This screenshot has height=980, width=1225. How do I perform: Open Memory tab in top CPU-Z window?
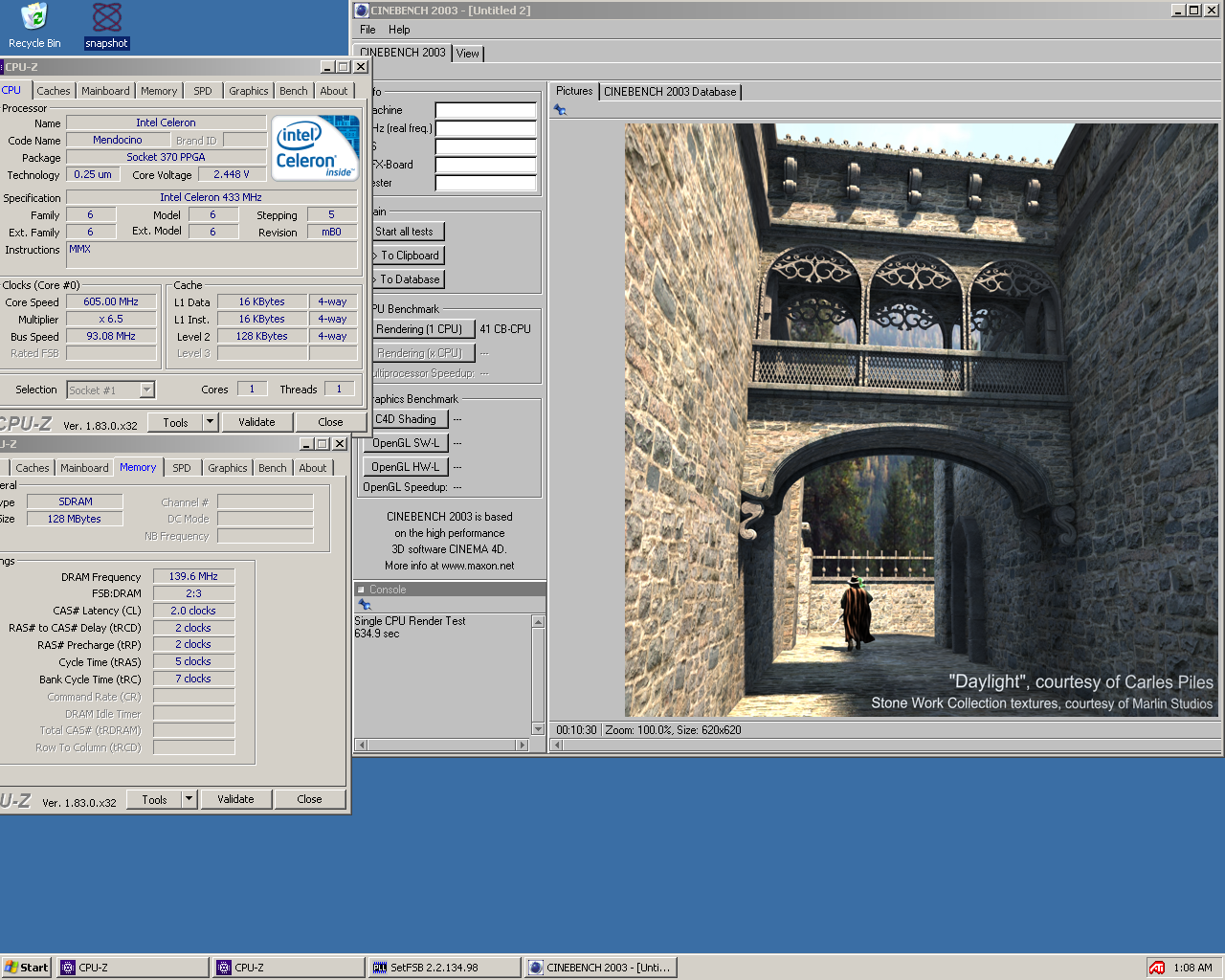coord(159,91)
